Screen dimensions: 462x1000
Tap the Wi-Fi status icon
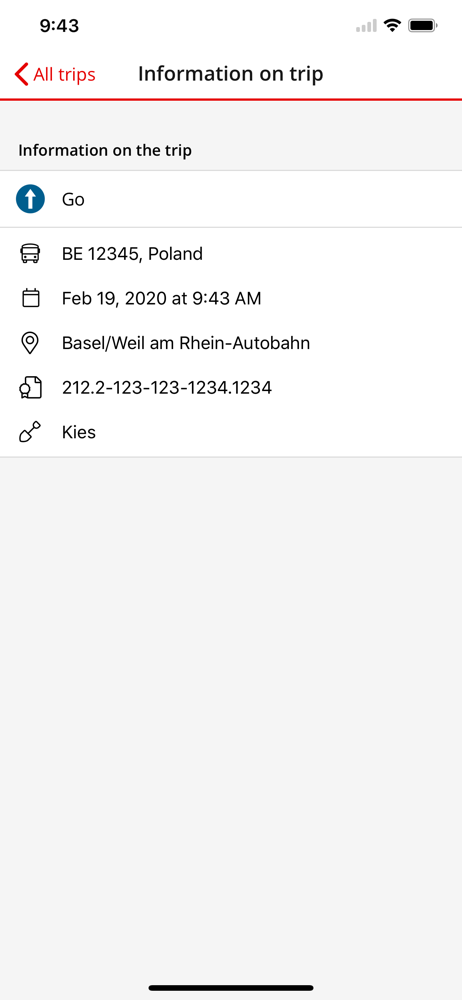392,26
